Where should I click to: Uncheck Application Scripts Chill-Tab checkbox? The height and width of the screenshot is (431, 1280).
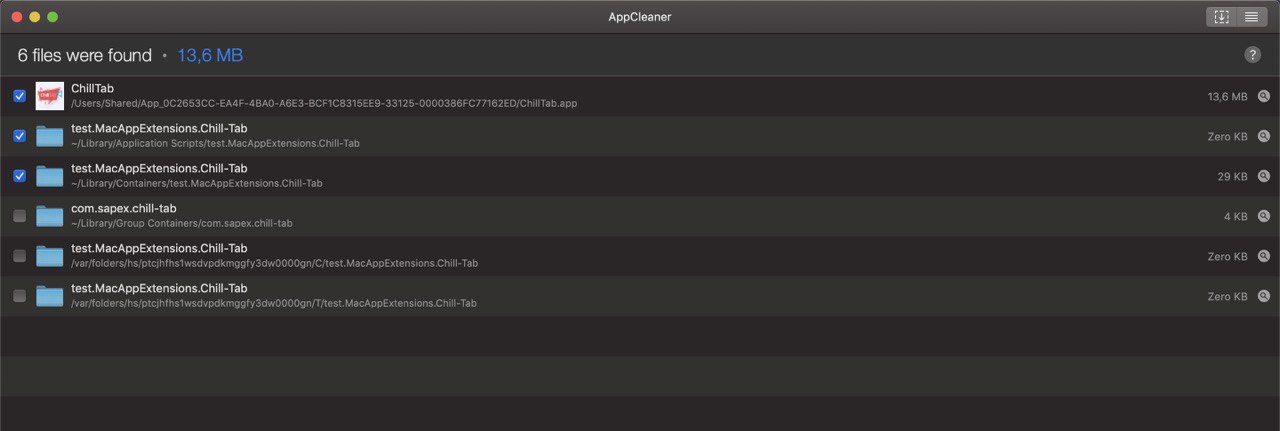(x=19, y=136)
